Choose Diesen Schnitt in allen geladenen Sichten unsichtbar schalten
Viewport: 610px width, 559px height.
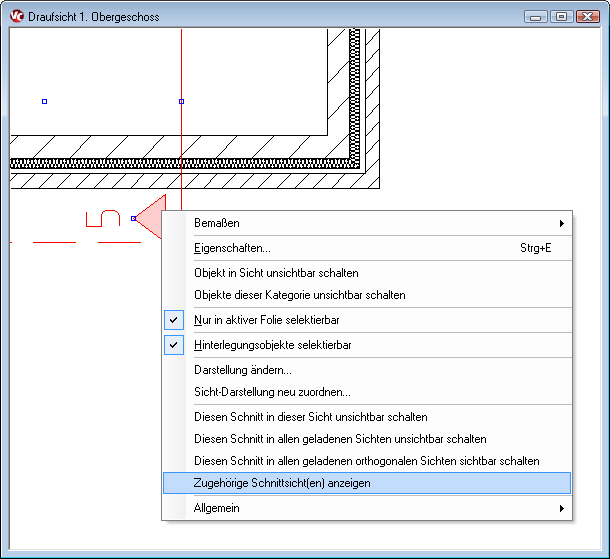(x=367, y=439)
